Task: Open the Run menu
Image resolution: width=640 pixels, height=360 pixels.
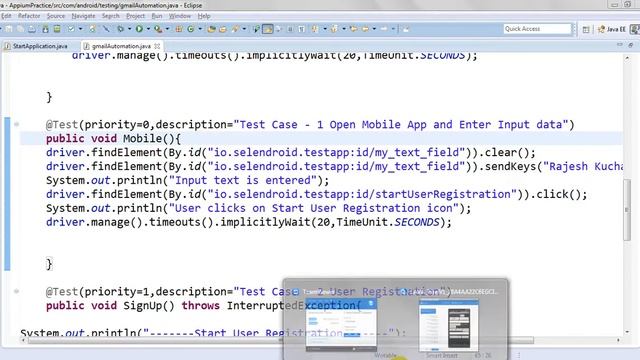Action: coord(157,16)
